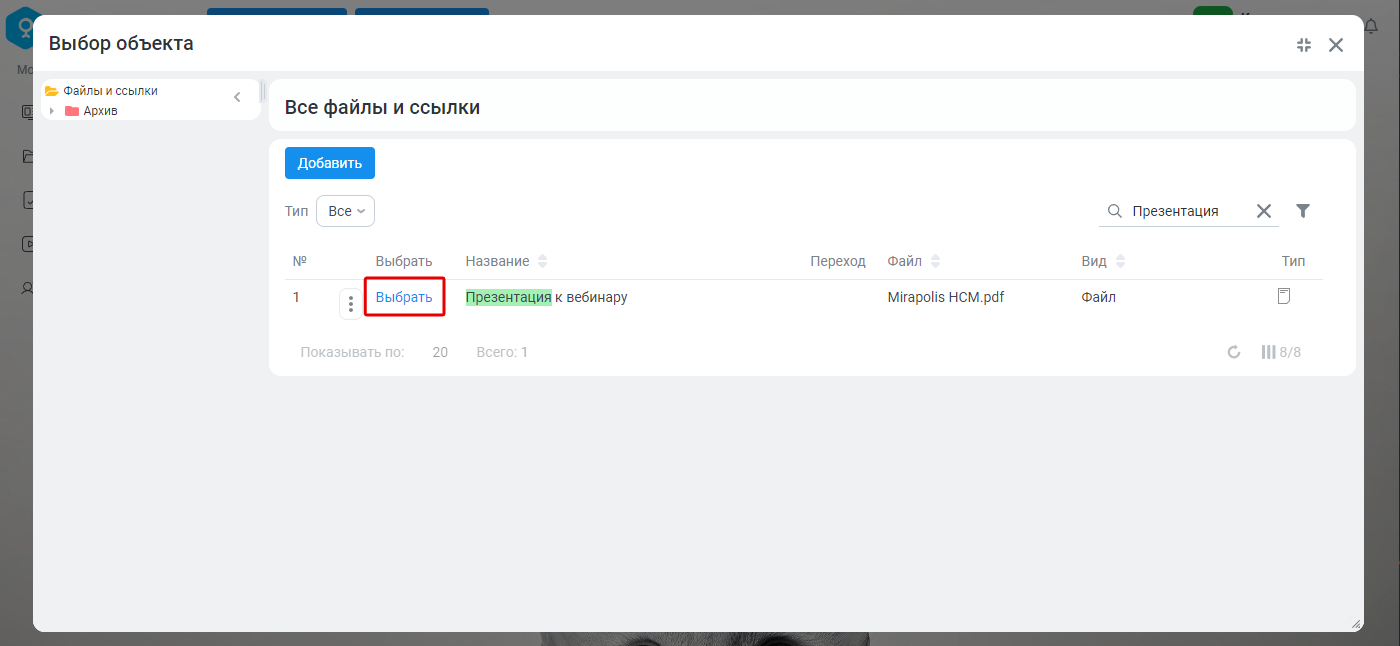1400x646 pixels.
Task: Open column settings icon showing 8/8
Action: click(1281, 352)
